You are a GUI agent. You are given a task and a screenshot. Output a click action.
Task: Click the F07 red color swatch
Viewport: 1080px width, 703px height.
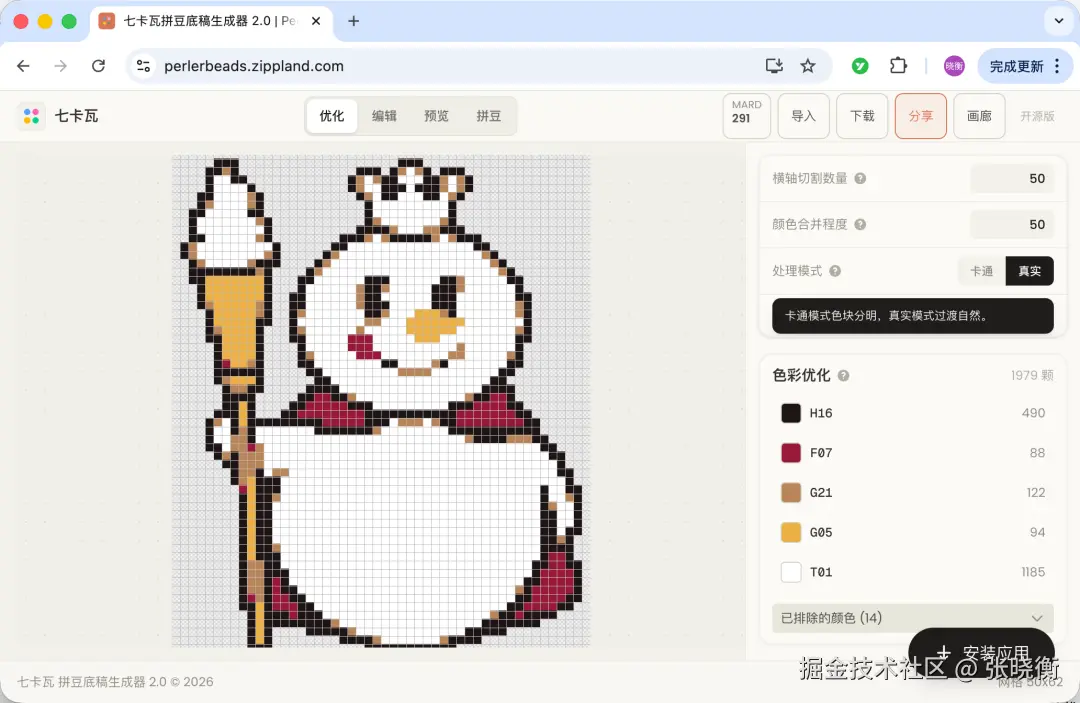[791, 453]
